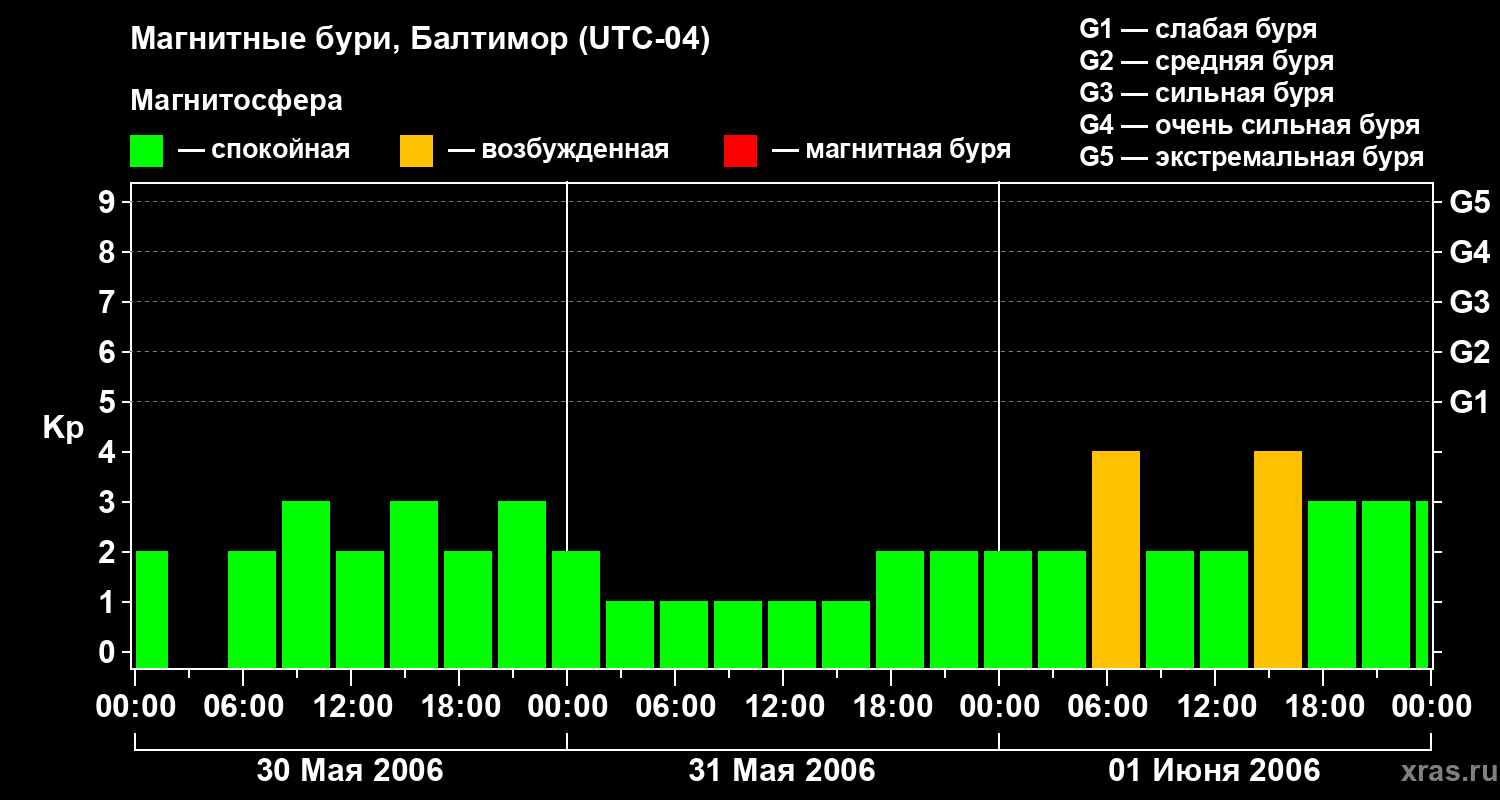Click the second orange bar on 01 Июня at 15:00
This screenshot has width=1500, height=800.
click(x=1278, y=560)
